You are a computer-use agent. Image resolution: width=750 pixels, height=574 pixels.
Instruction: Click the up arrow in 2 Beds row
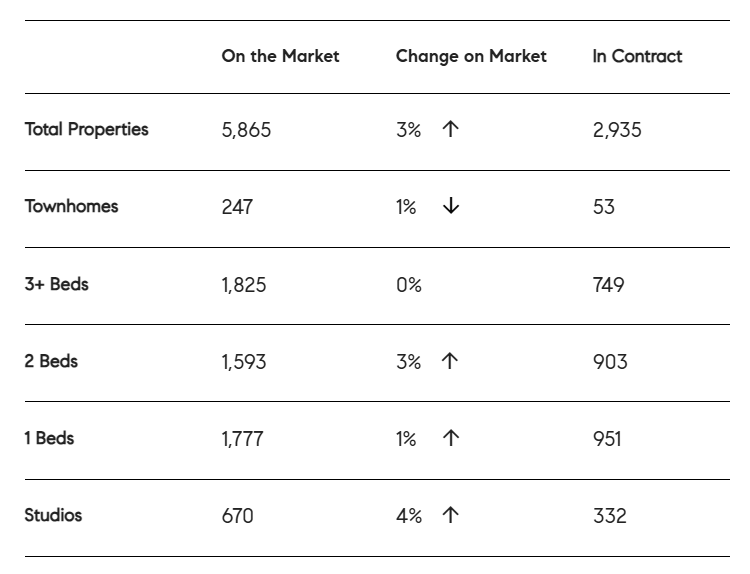(450, 362)
